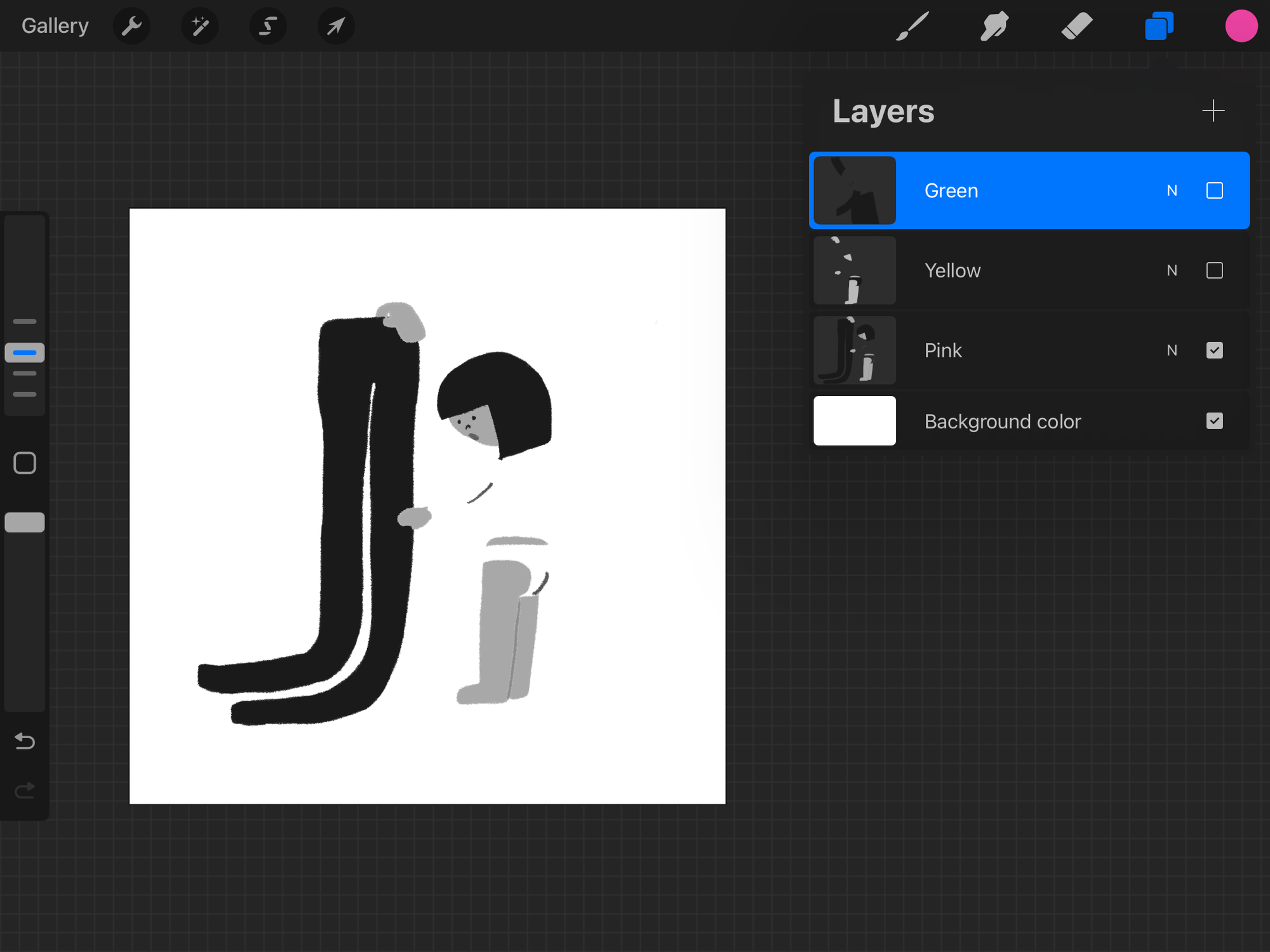This screenshot has width=1270, height=952.
Task: Enable visibility of the Yellow layer
Action: click(1214, 270)
